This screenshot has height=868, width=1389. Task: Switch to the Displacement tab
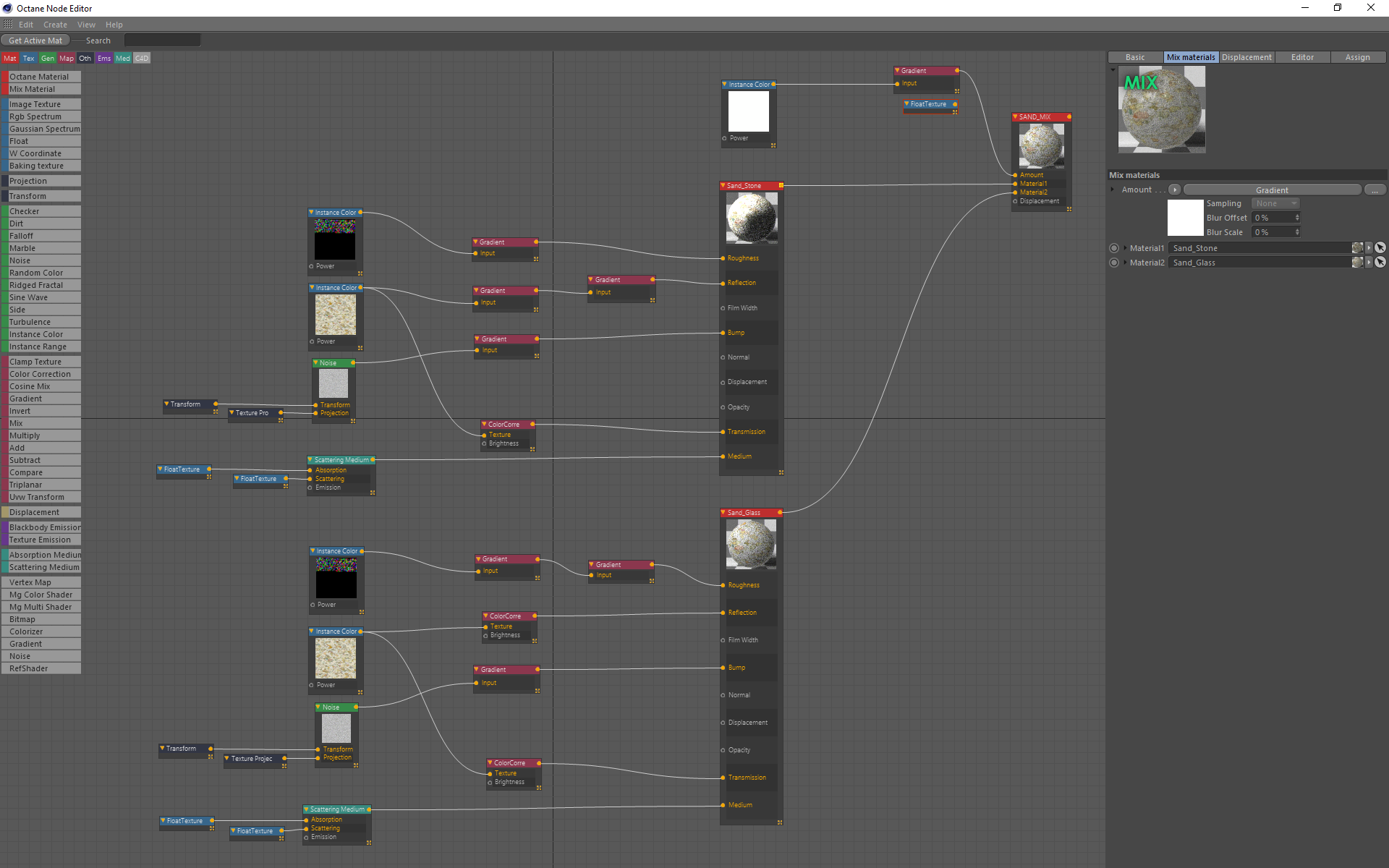click(x=1246, y=57)
